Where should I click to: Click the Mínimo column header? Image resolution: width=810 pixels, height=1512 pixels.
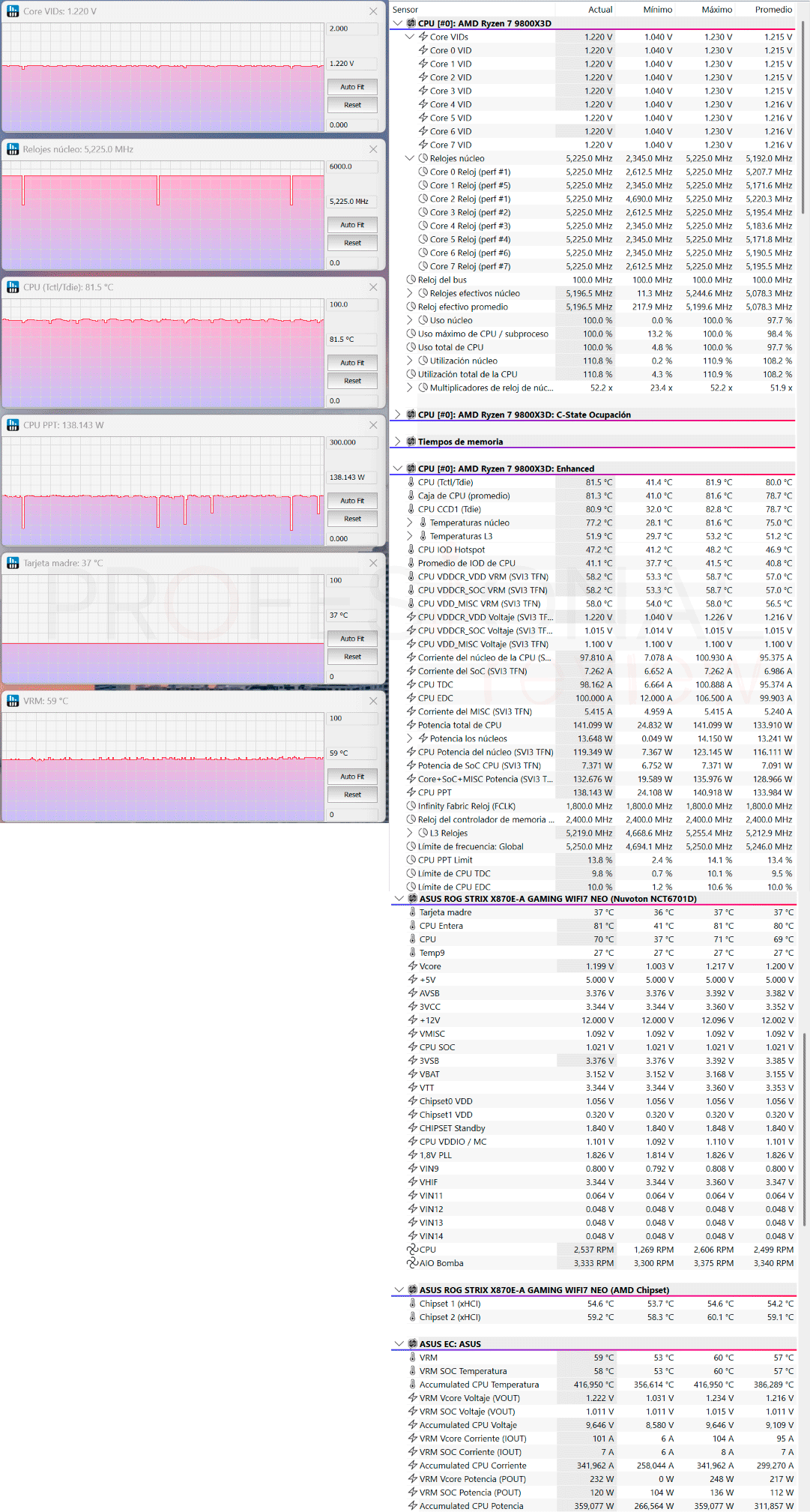coord(657,10)
